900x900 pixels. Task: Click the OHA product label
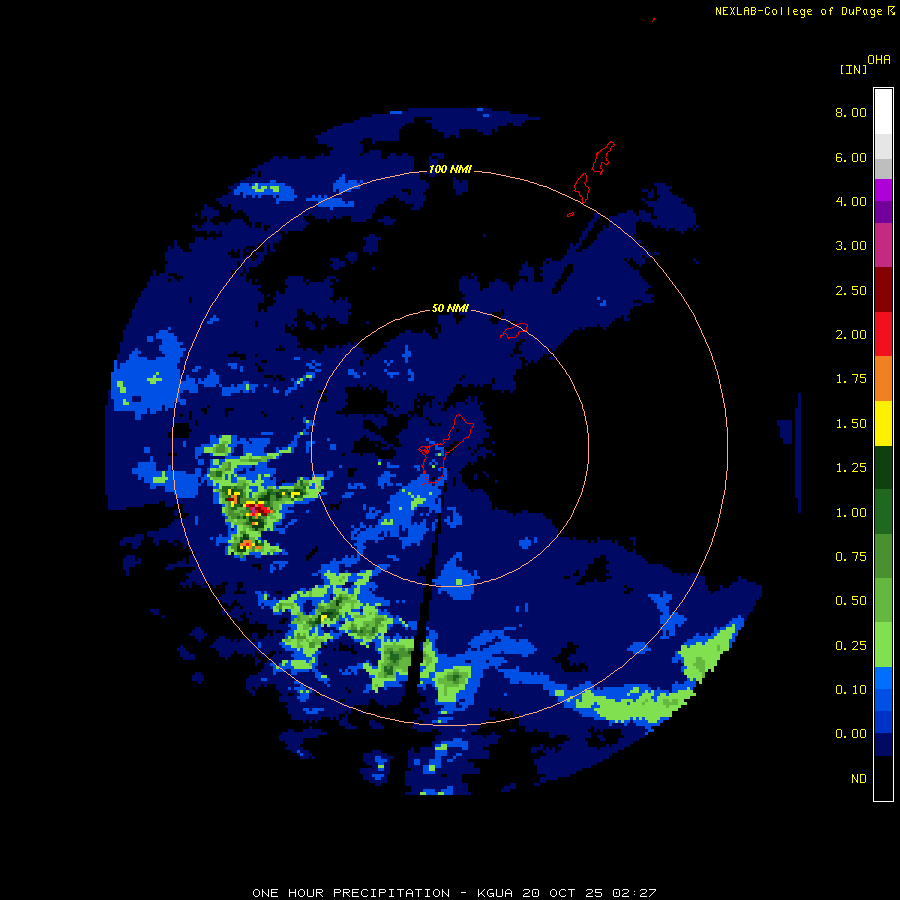click(879, 60)
